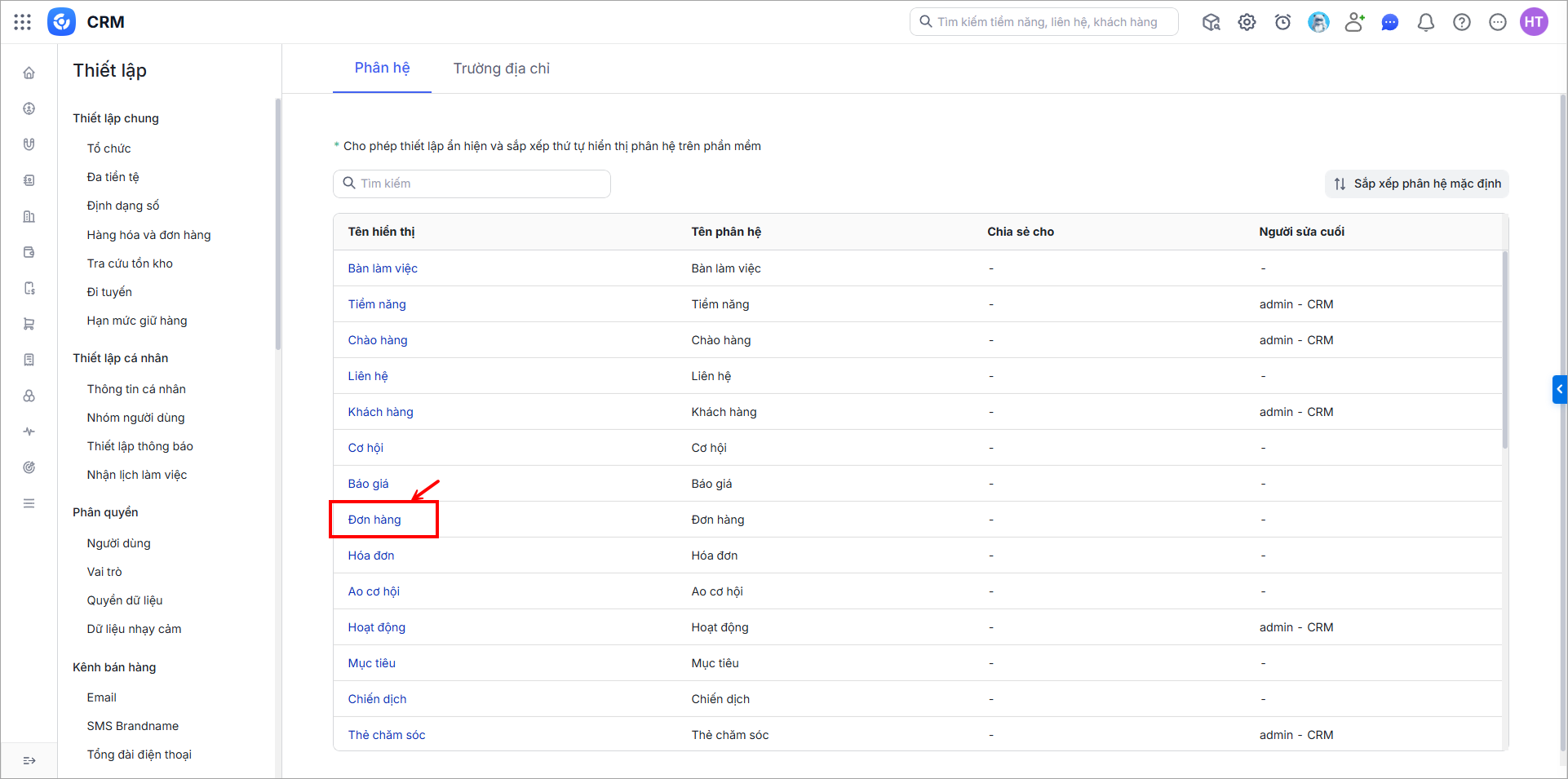Click the chat bubble icon in header
This screenshot has height=779, width=1568.
tap(1390, 22)
